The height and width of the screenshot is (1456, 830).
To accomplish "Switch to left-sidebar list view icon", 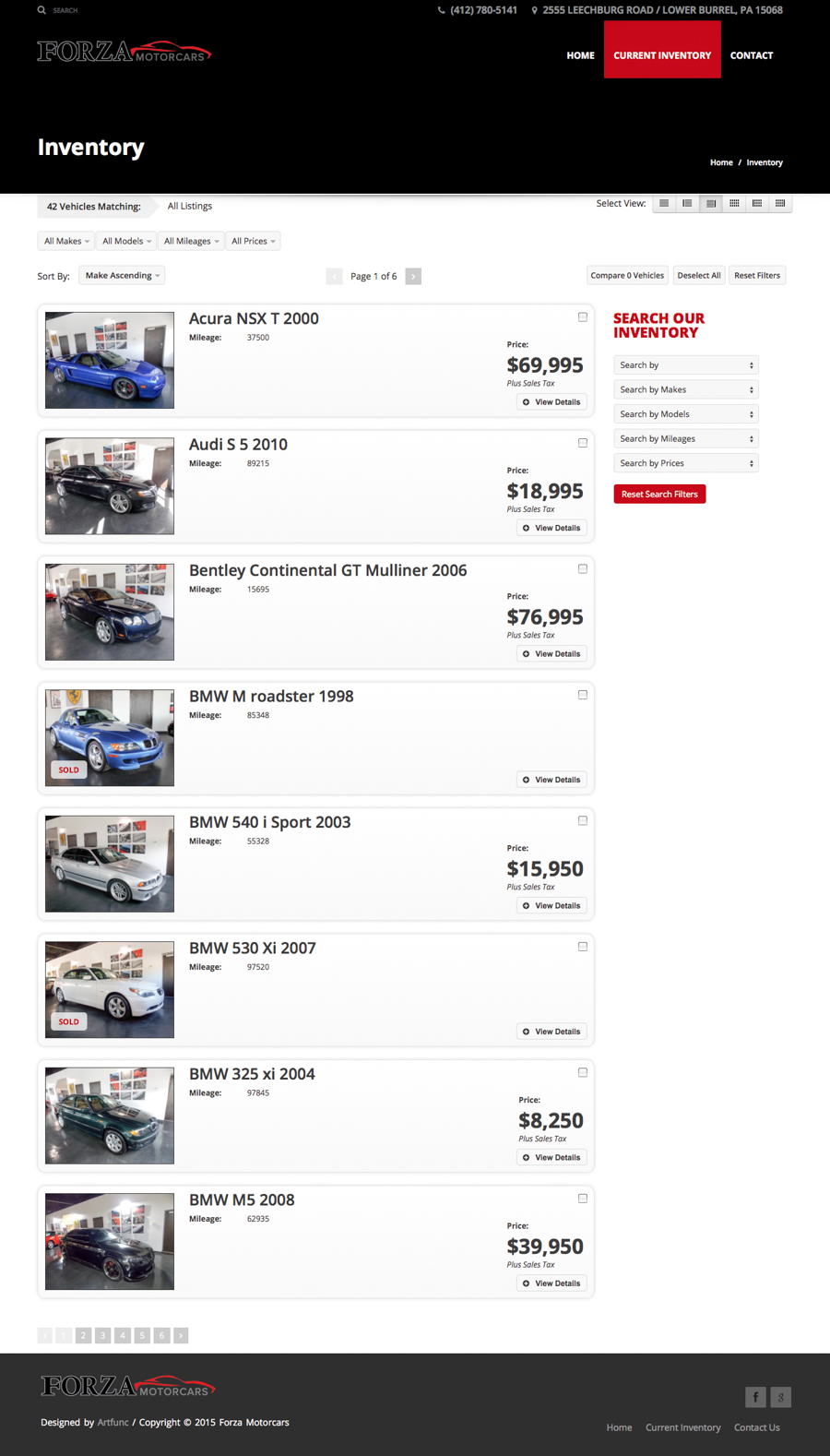I will (687, 203).
